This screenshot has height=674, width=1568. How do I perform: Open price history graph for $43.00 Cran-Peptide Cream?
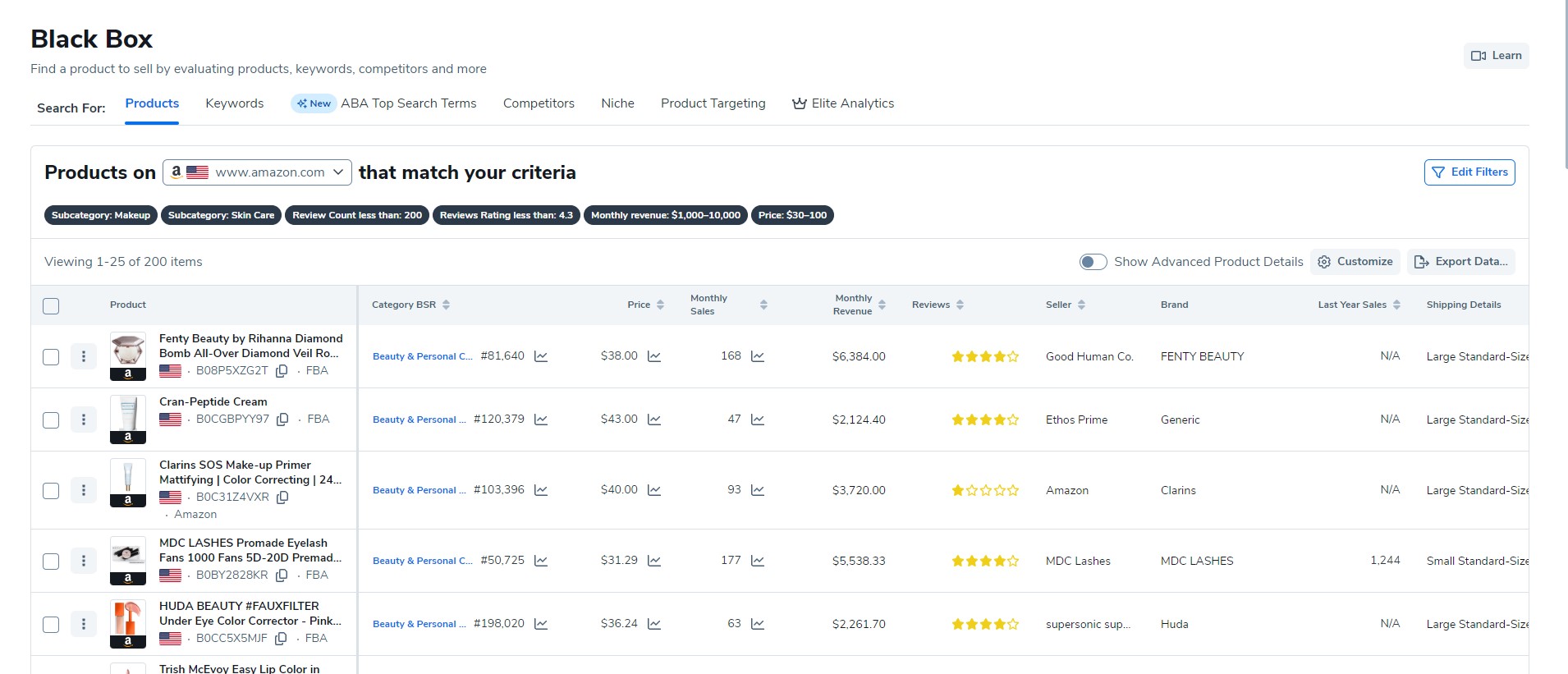(x=654, y=420)
